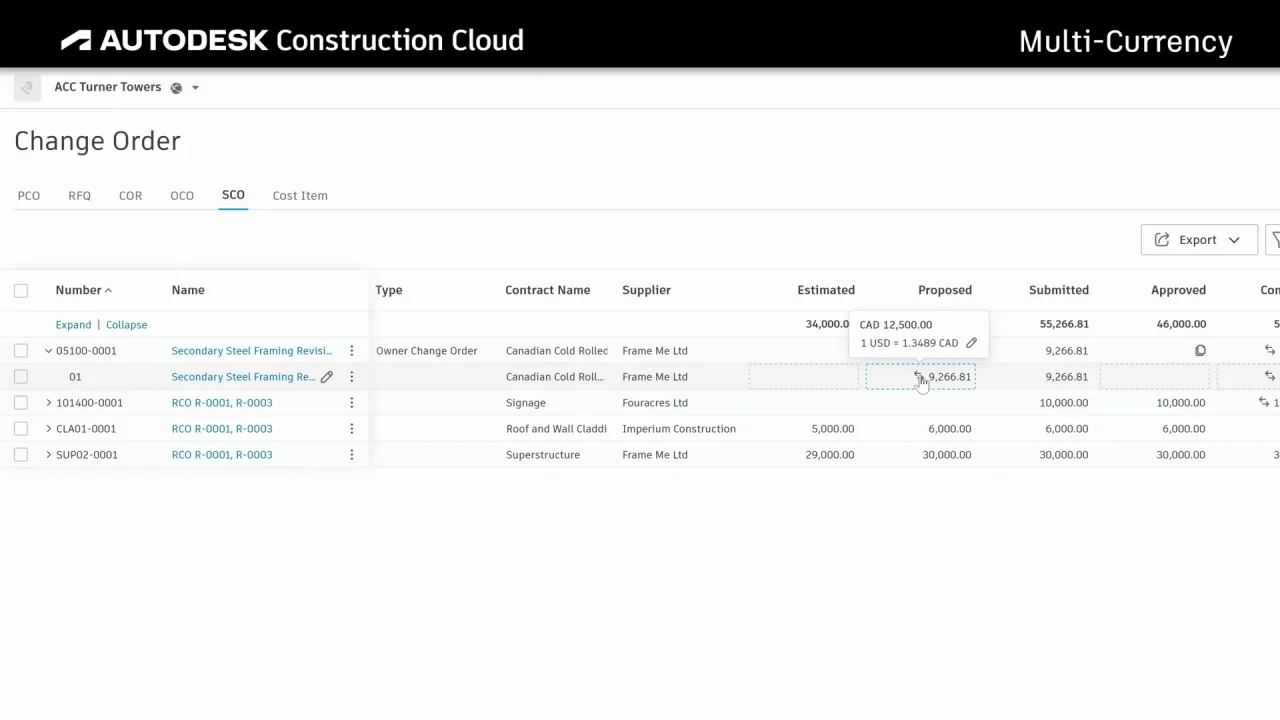Check the box for row 05100-0001
The height and width of the screenshot is (720, 1280).
click(x=21, y=351)
